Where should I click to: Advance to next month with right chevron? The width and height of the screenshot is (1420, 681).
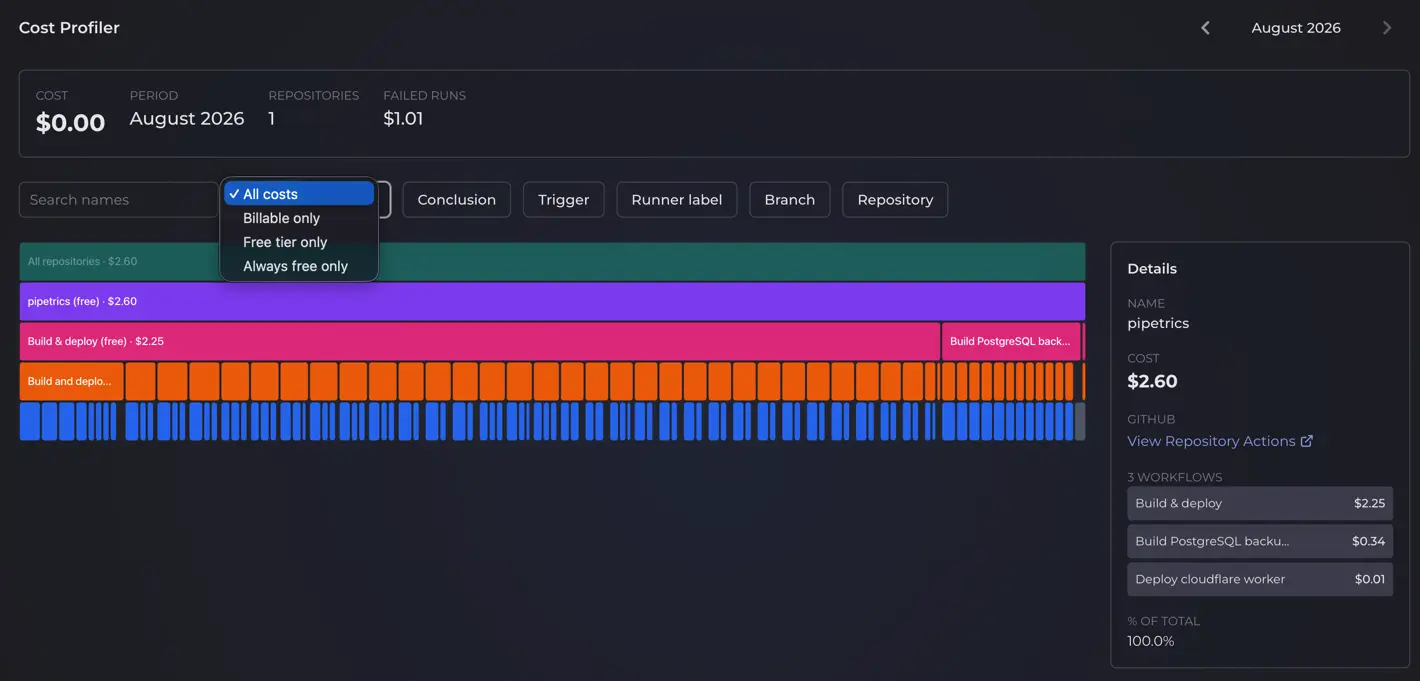(x=1387, y=28)
